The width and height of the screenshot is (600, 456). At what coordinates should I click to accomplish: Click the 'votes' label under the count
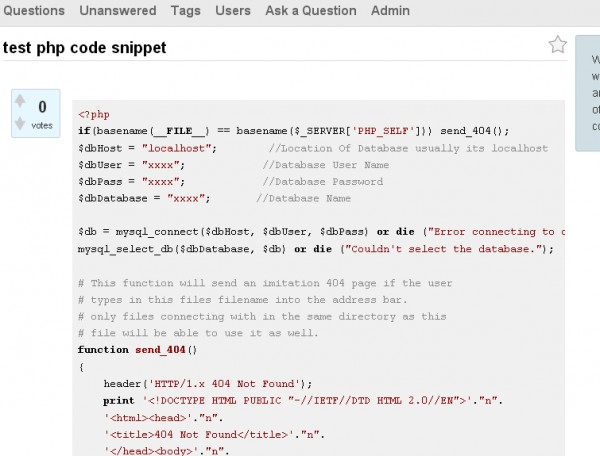click(42, 126)
